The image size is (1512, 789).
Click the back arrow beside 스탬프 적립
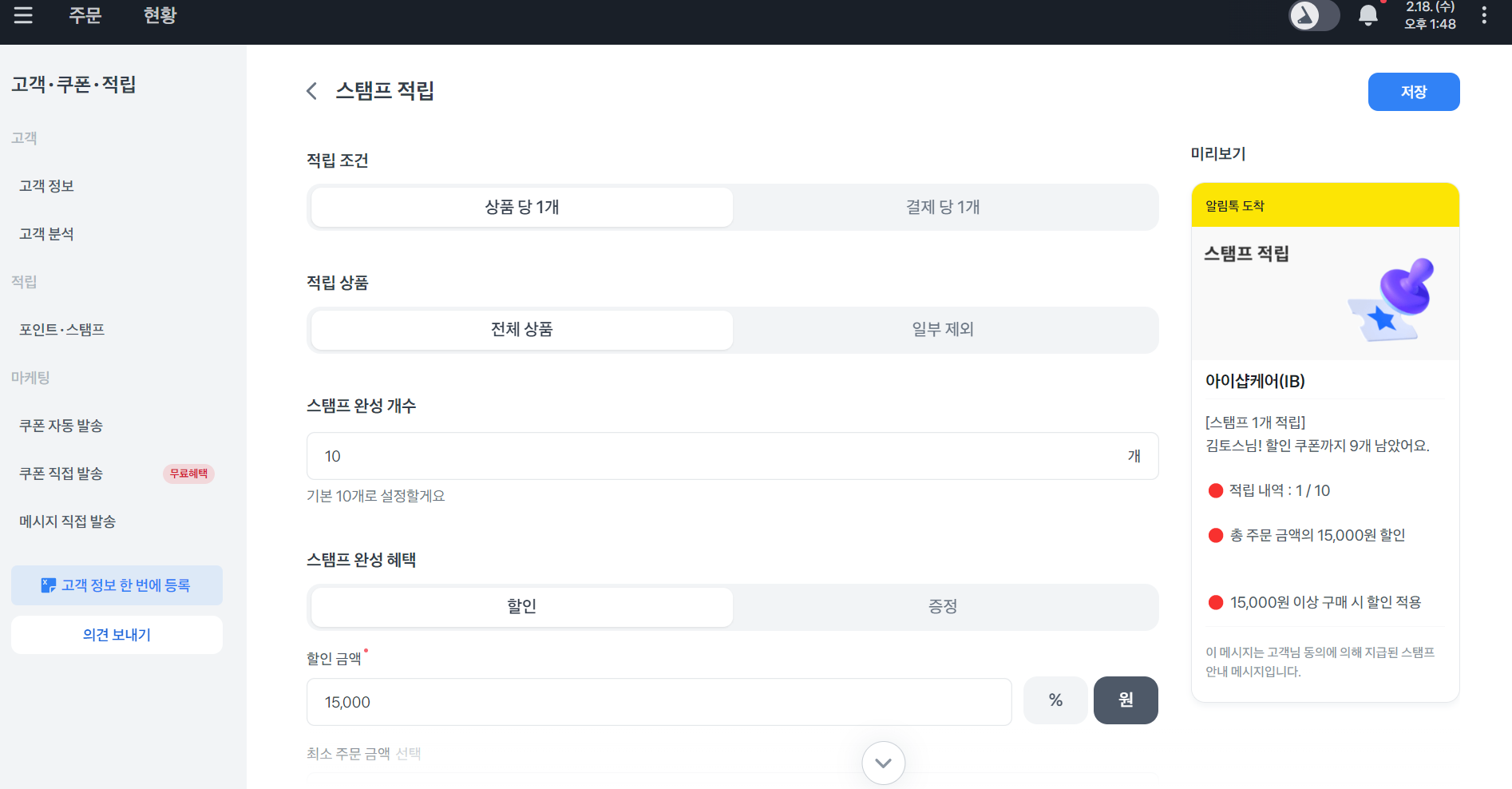pos(312,91)
